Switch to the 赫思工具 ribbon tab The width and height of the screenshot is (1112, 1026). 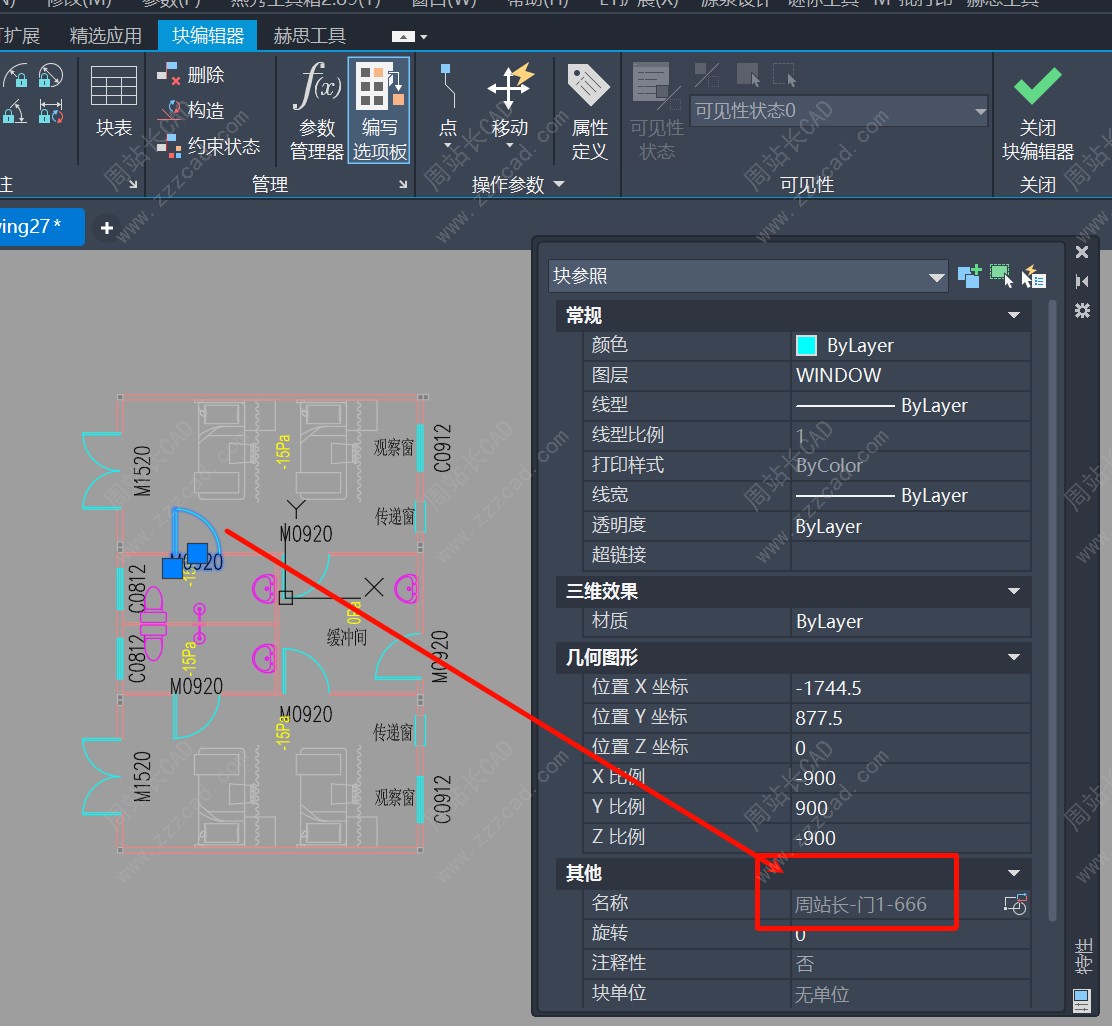pyautogui.click(x=309, y=36)
